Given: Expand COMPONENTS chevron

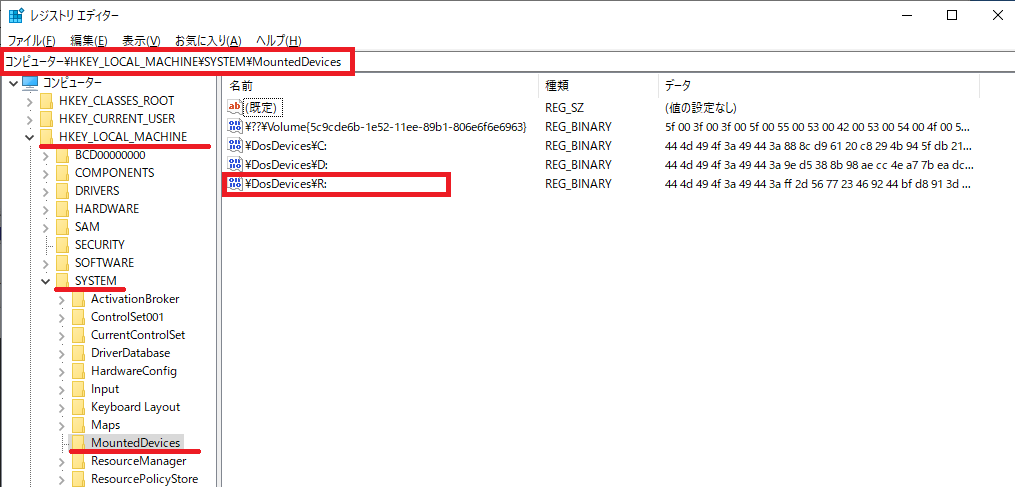Looking at the screenshot, I should [x=45, y=174].
